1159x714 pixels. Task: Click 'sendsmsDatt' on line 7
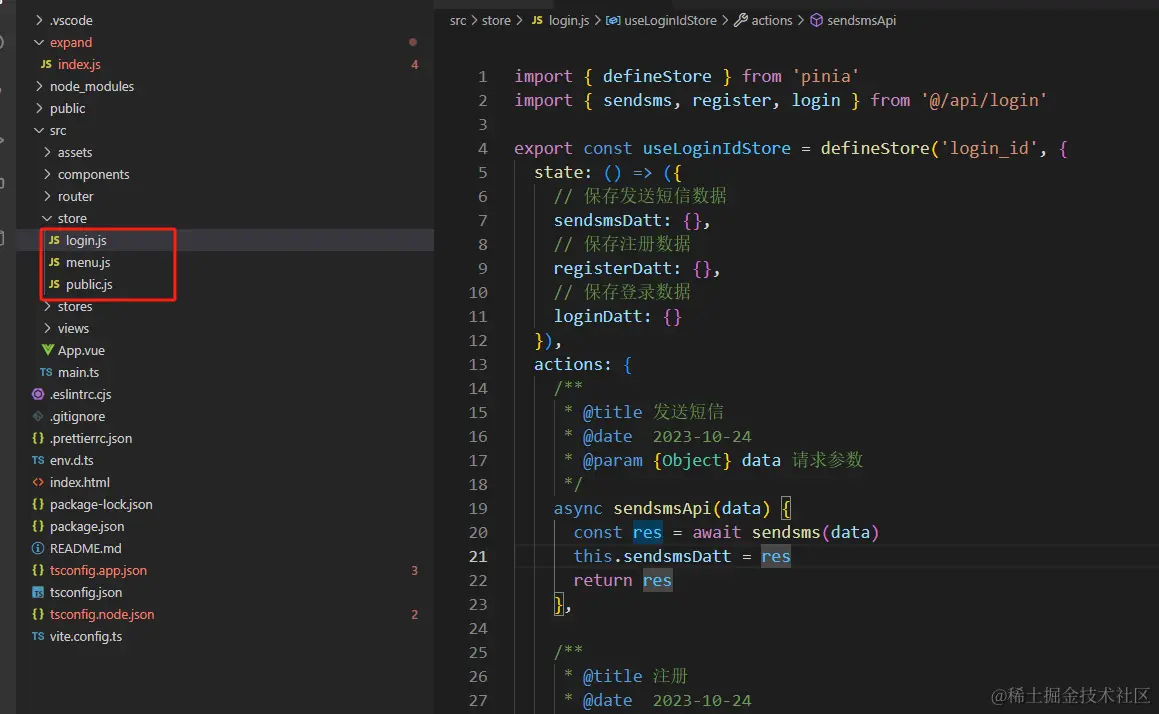click(608, 220)
